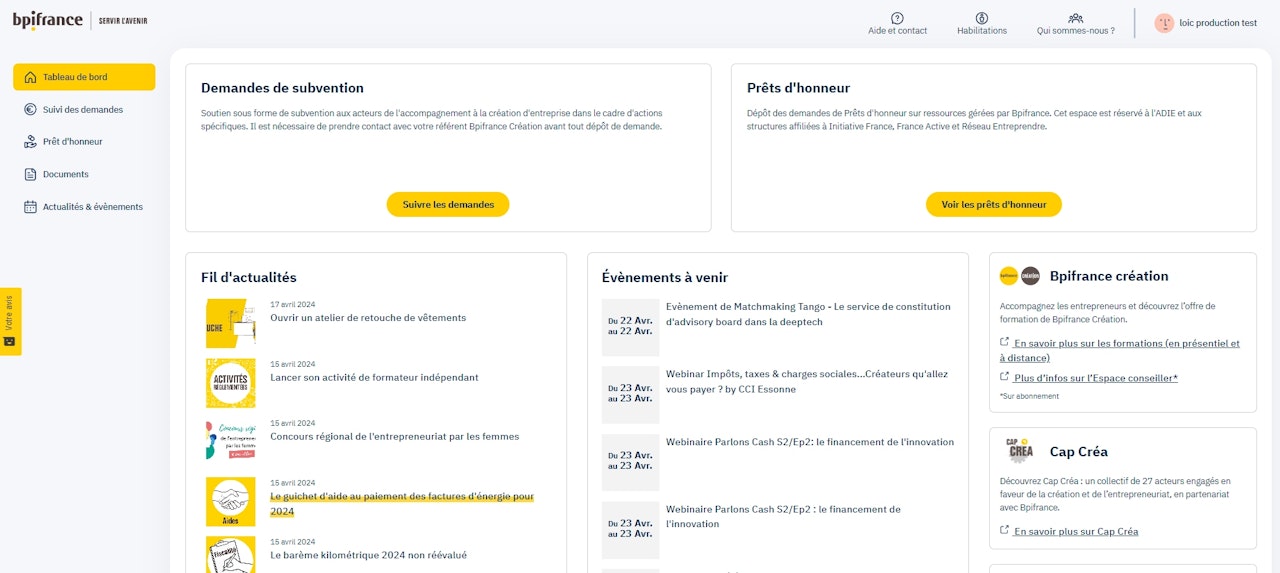Open news Ouvrir un atelier de retouche de vêtements
Screen dimensions: 1280x573
[368, 318]
